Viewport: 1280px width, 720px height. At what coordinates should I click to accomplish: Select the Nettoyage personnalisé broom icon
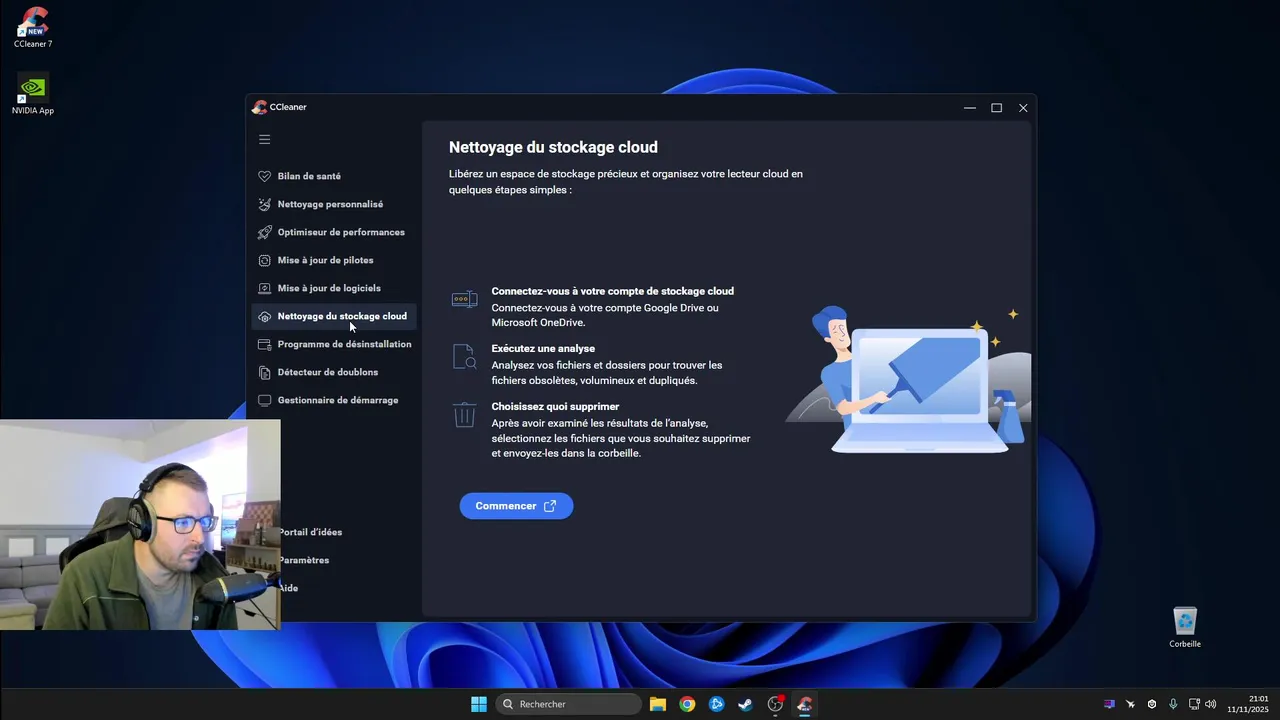tap(264, 204)
